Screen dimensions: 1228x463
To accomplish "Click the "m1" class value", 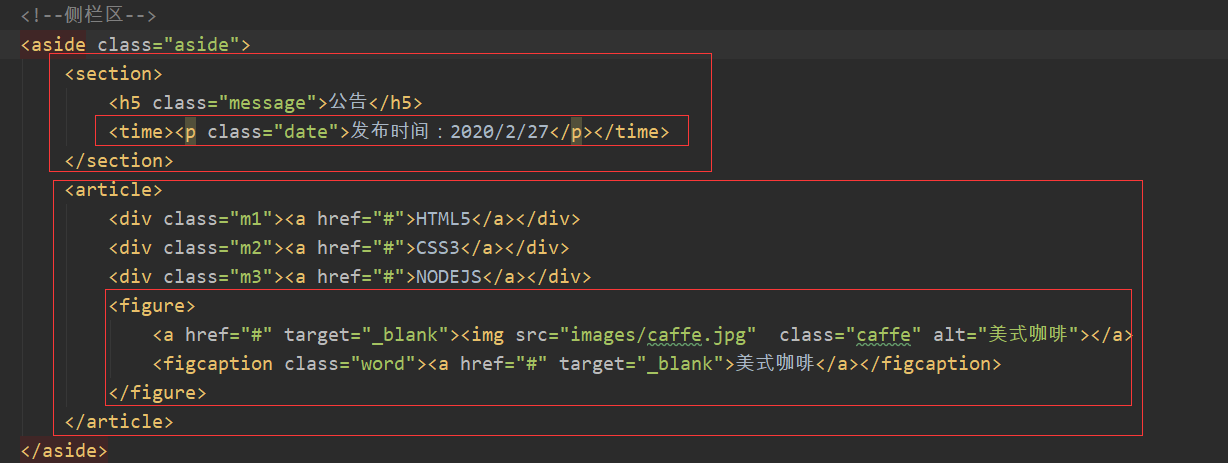I will click(252, 219).
